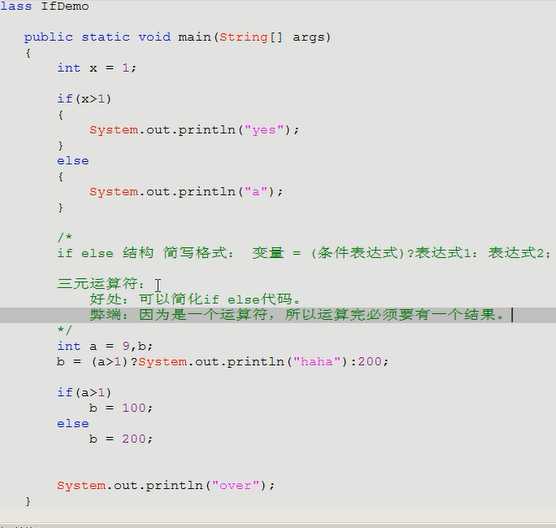
Task: Click the comment line starting 'if else 结构'
Action: pyautogui.click(x=304, y=253)
